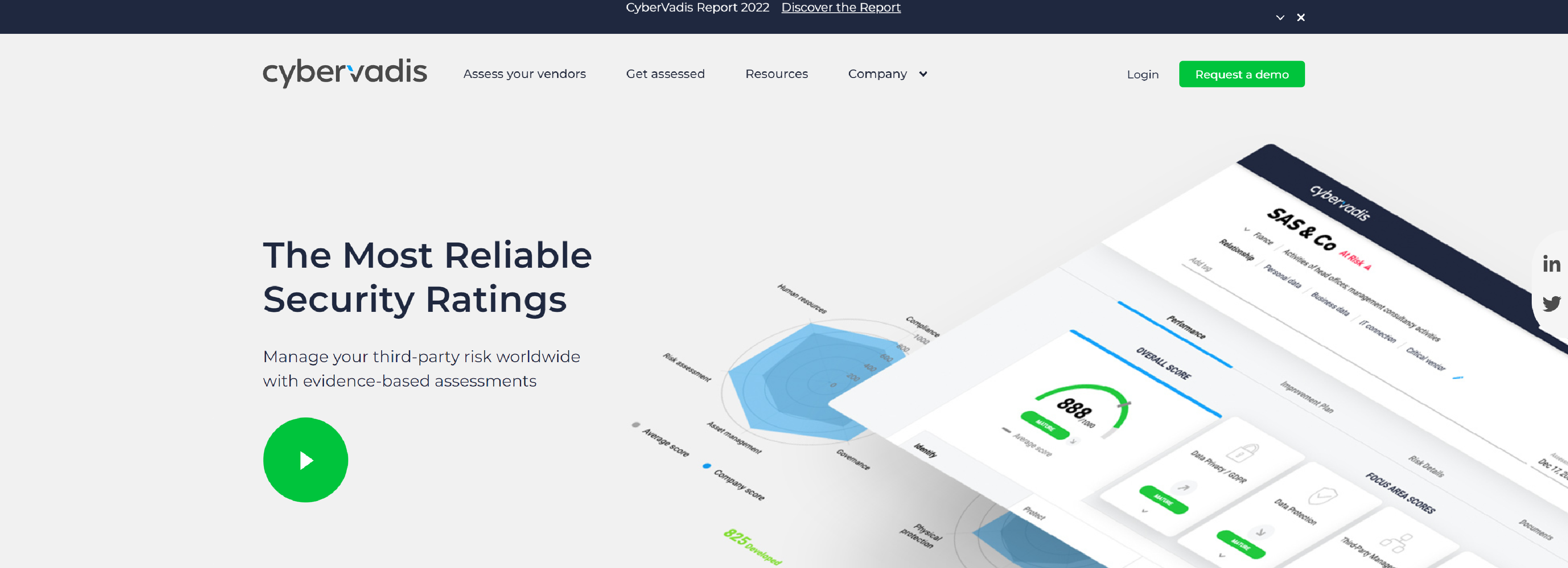Click the "The Most Reliable Security Ratings" headline

click(x=427, y=277)
